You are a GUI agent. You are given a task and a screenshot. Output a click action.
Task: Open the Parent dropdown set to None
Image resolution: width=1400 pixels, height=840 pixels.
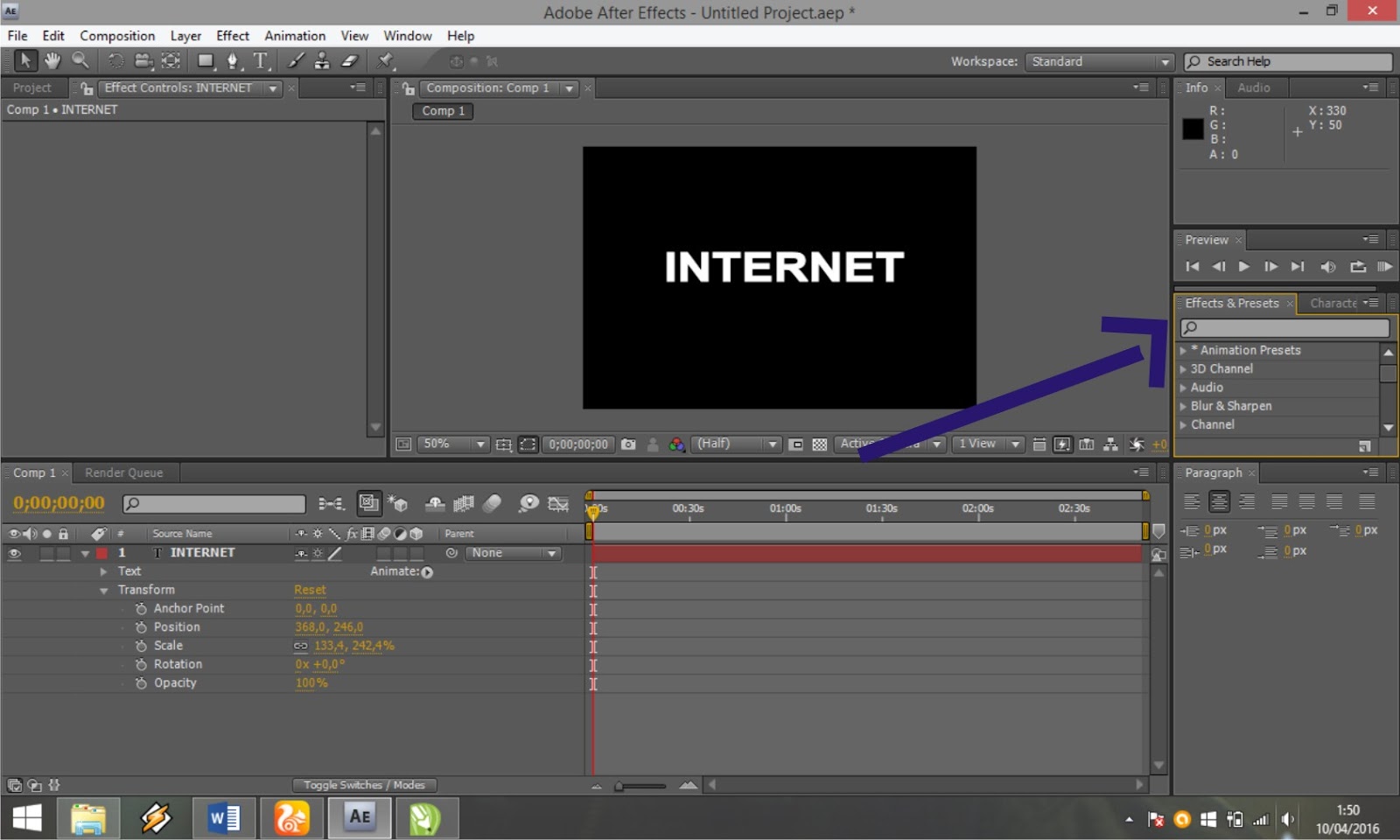[513, 552]
